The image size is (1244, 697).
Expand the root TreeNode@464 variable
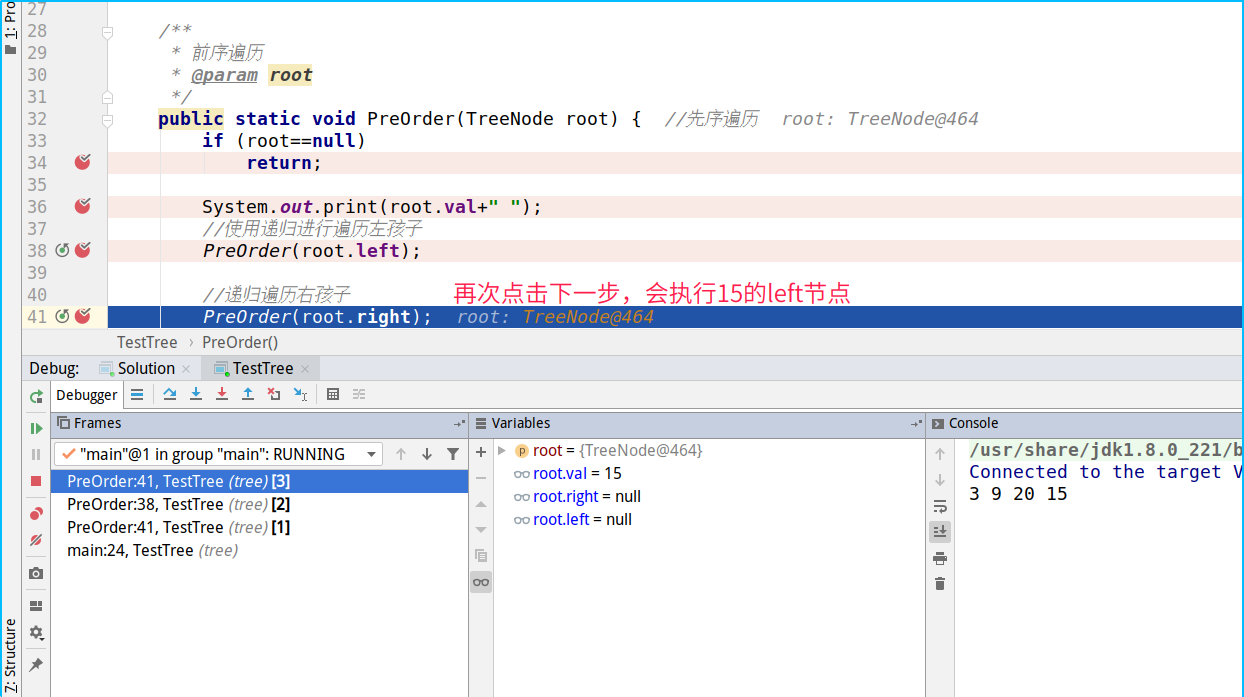pyautogui.click(x=503, y=451)
